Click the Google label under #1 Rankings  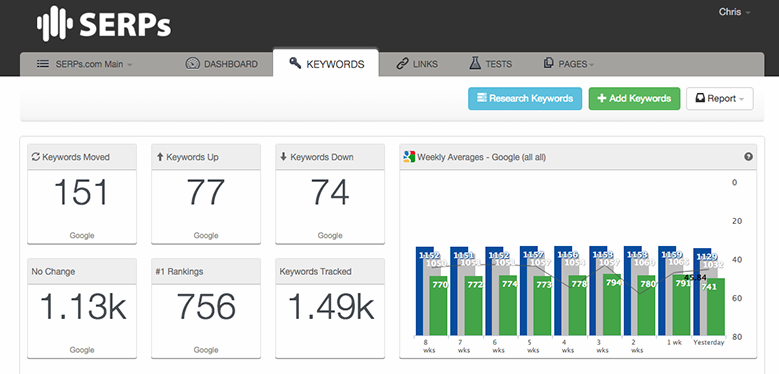tap(206, 350)
